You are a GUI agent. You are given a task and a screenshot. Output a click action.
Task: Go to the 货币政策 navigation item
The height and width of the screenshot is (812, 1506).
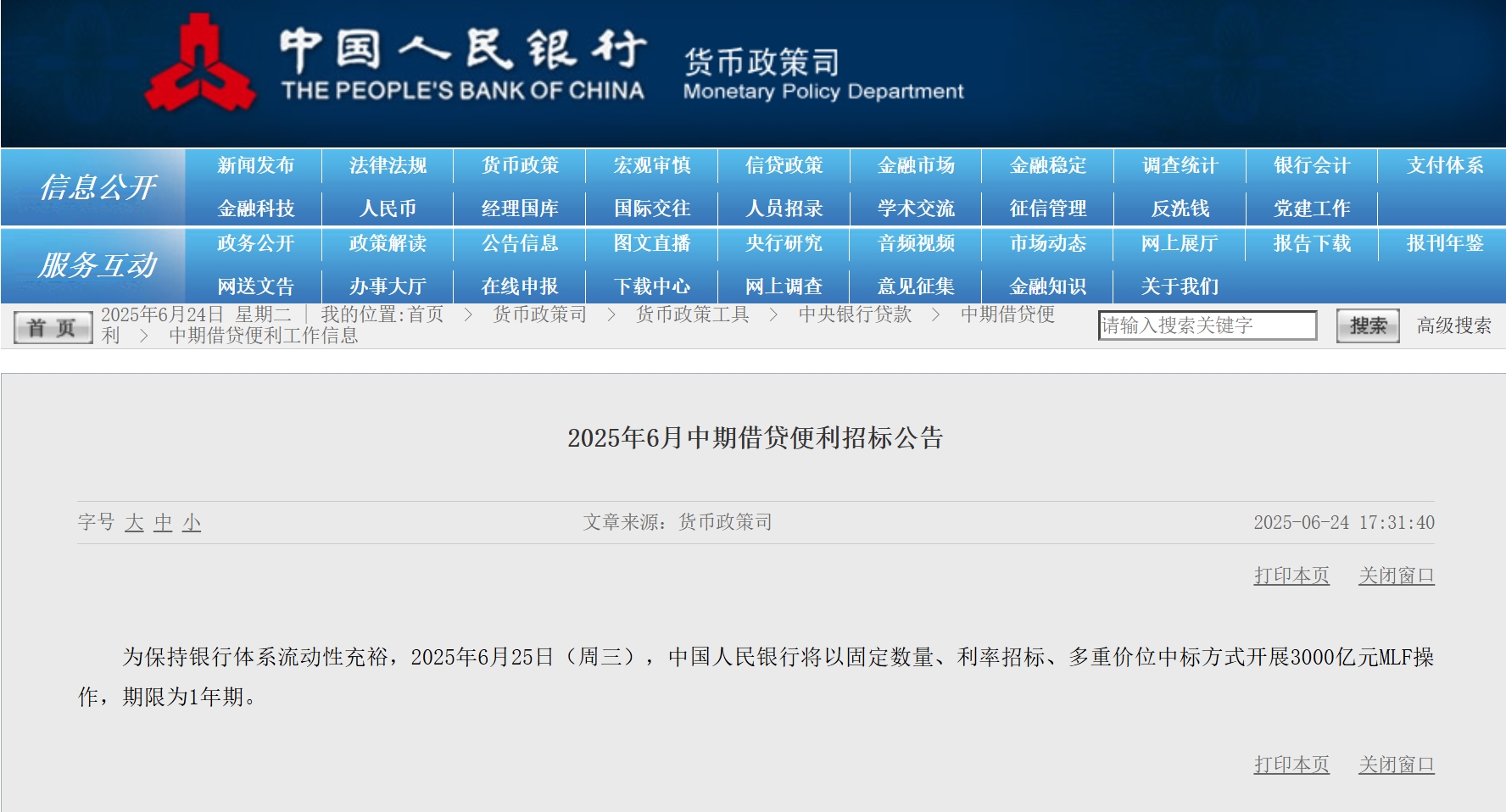click(x=520, y=165)
